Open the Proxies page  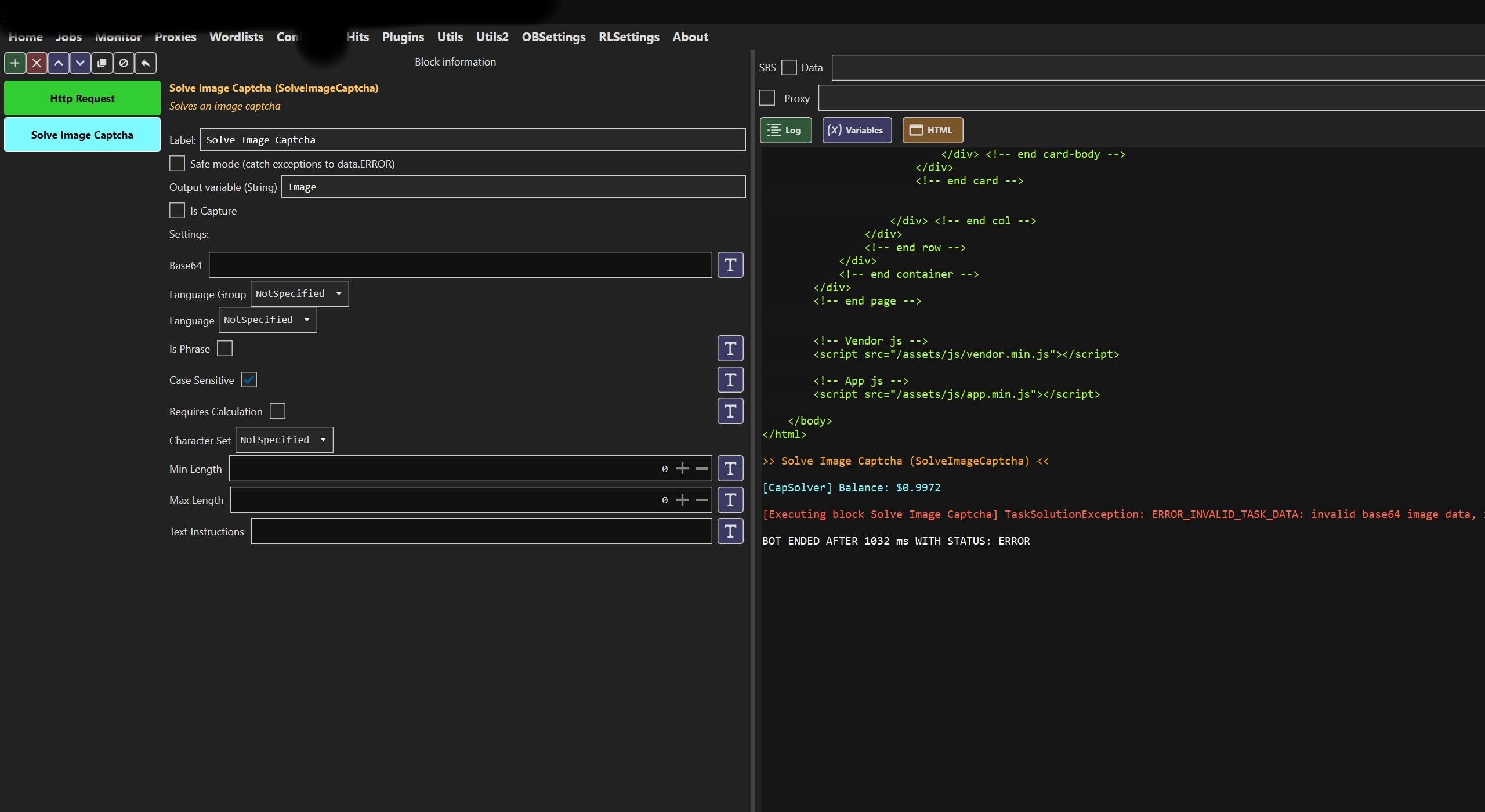[176, 37]
